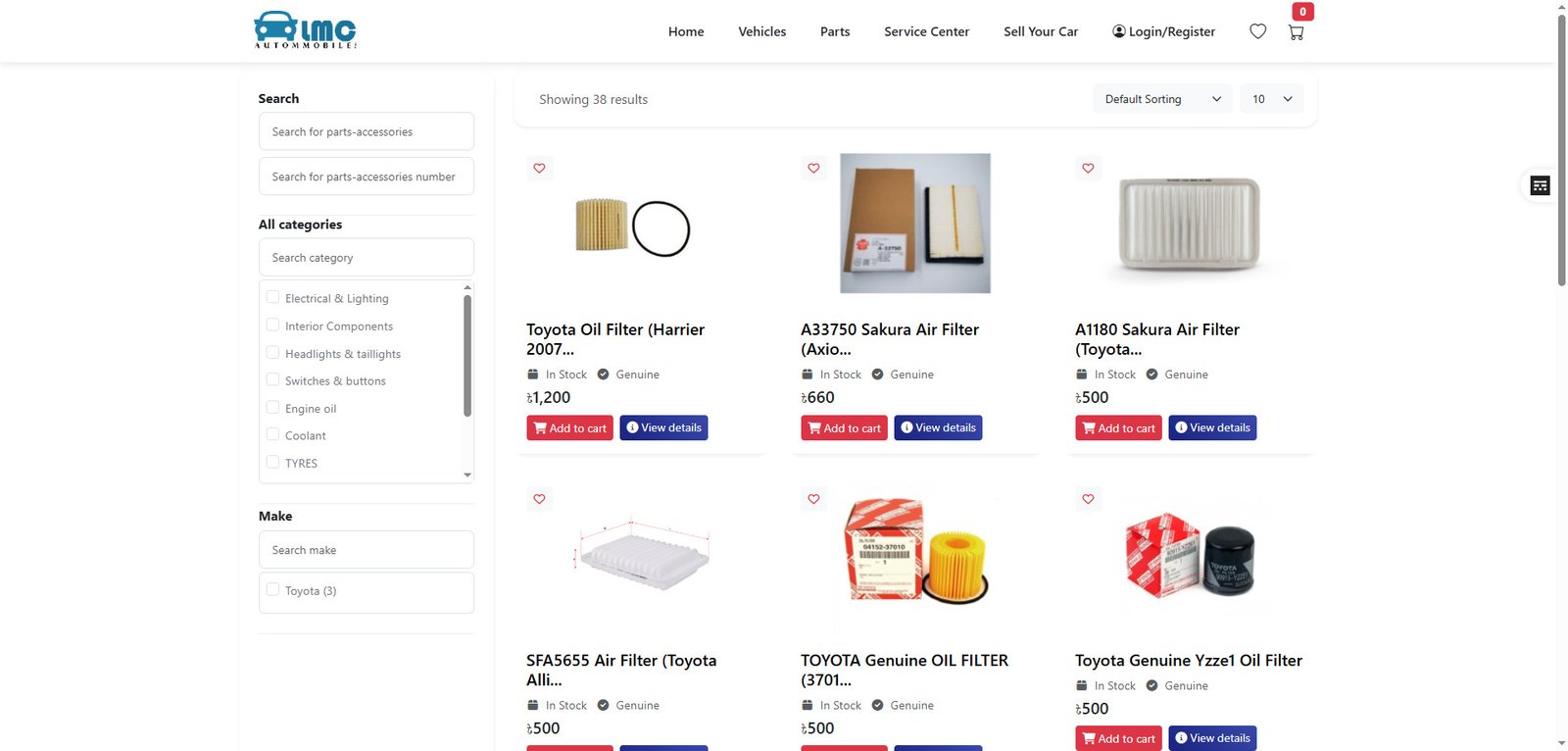Screen dimensions: 1568x751
Task: Favorite the A33750 Sakura Air Filter product
Action: coord(813,169)
